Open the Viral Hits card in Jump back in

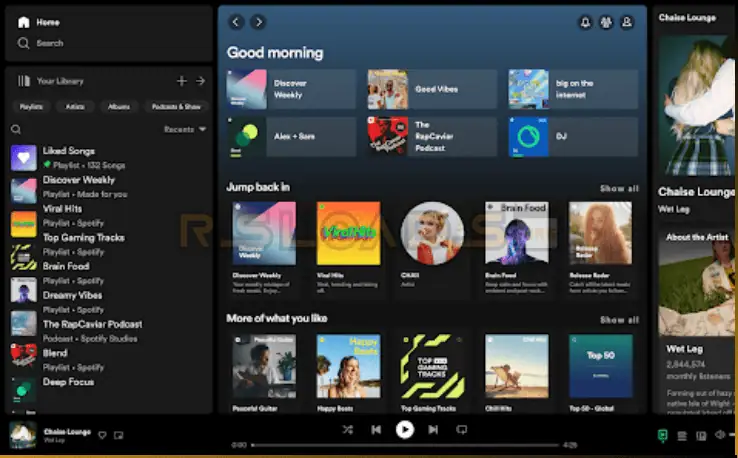348,248
